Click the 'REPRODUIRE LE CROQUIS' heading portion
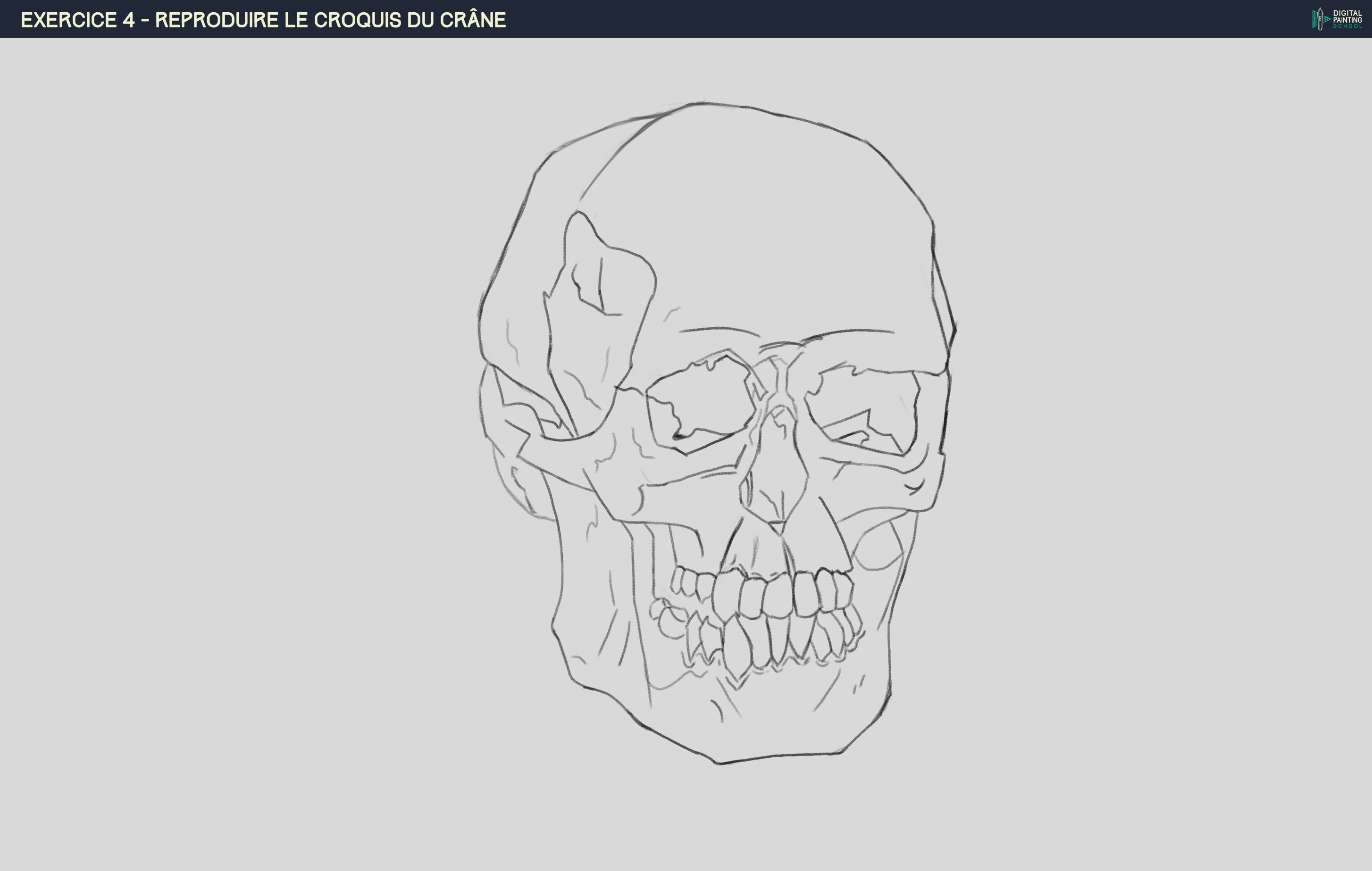1372x871 pixels. 279,19
